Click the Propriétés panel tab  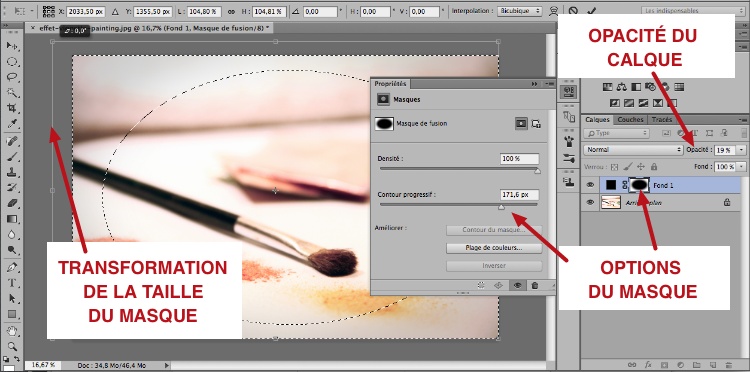tap(390, 84)
